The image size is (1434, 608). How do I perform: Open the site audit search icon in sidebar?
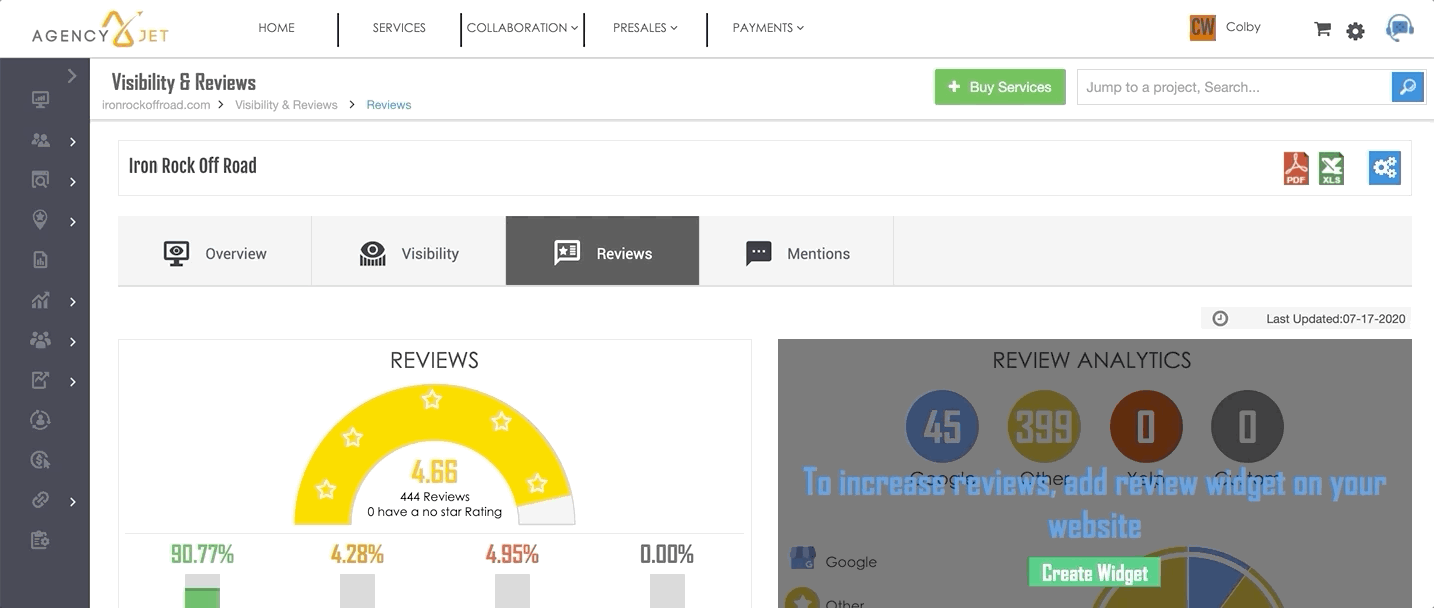pos(40,181)
